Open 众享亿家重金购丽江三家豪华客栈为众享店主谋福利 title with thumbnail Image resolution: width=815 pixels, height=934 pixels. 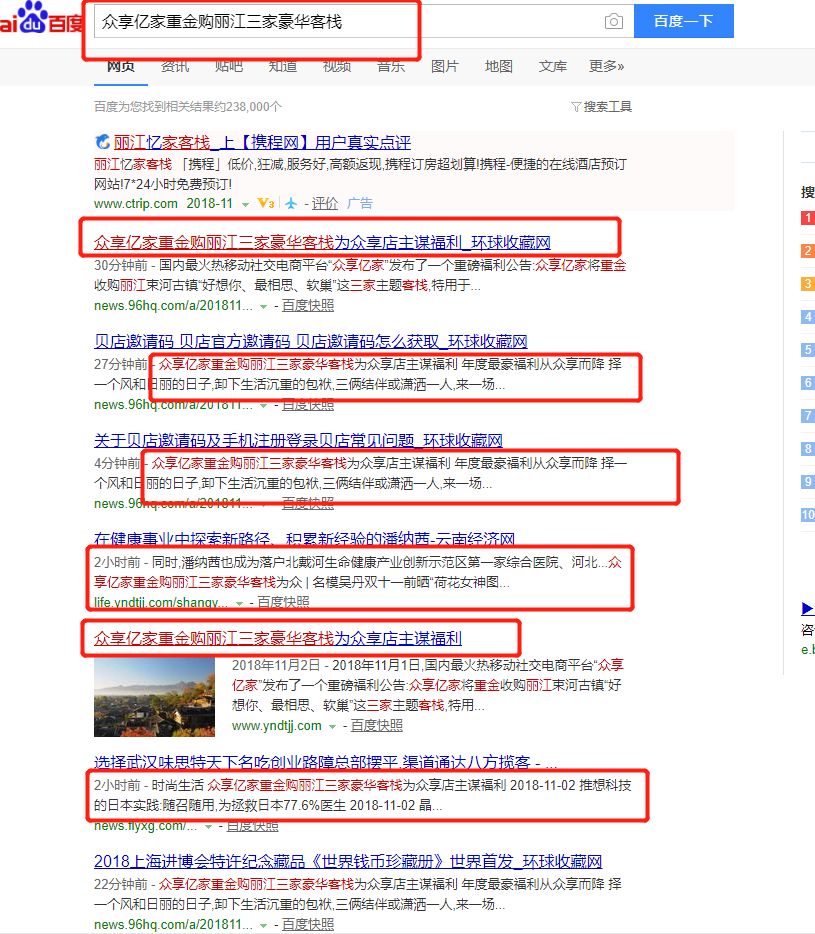pyautogui.click(x=278, y=638)
